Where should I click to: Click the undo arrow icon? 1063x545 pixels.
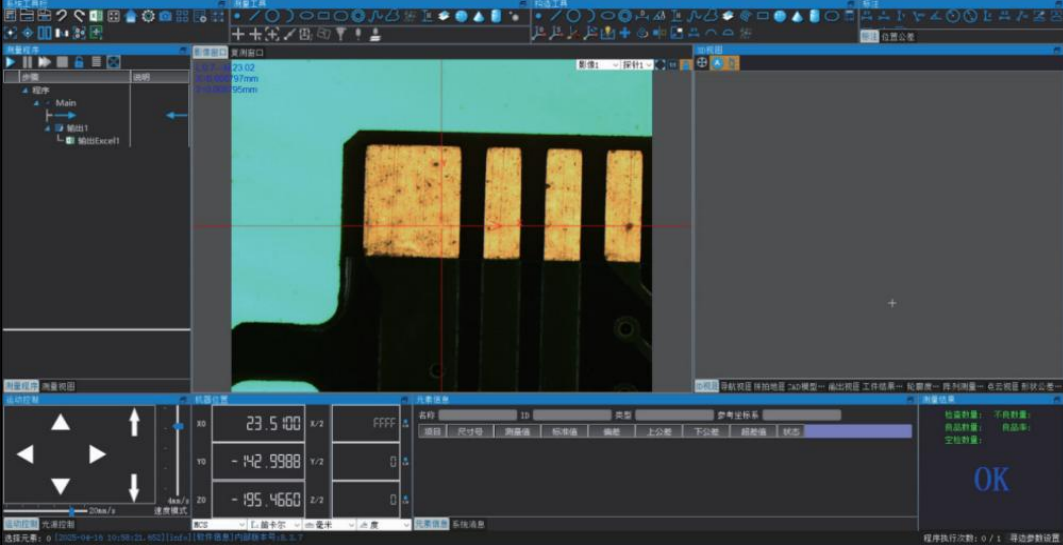[x=61, y=16]
